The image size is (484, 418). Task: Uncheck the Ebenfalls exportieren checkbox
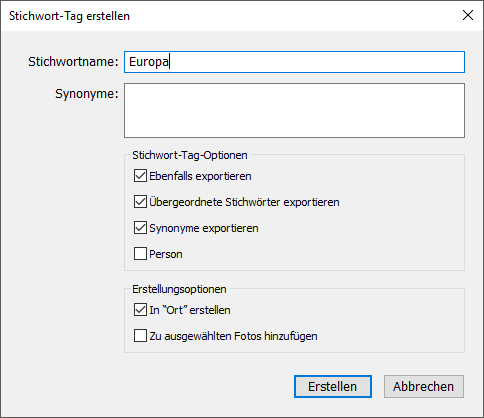point(140,176)
